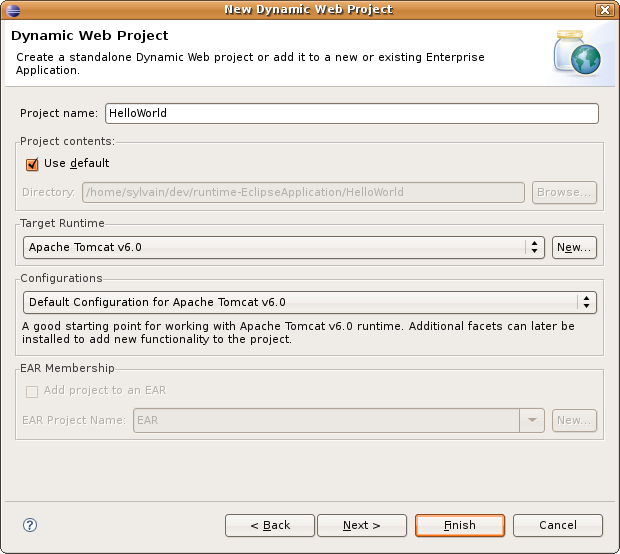
Task: Click the Add project to an EAR checkbox
Action: click(32, 391)
